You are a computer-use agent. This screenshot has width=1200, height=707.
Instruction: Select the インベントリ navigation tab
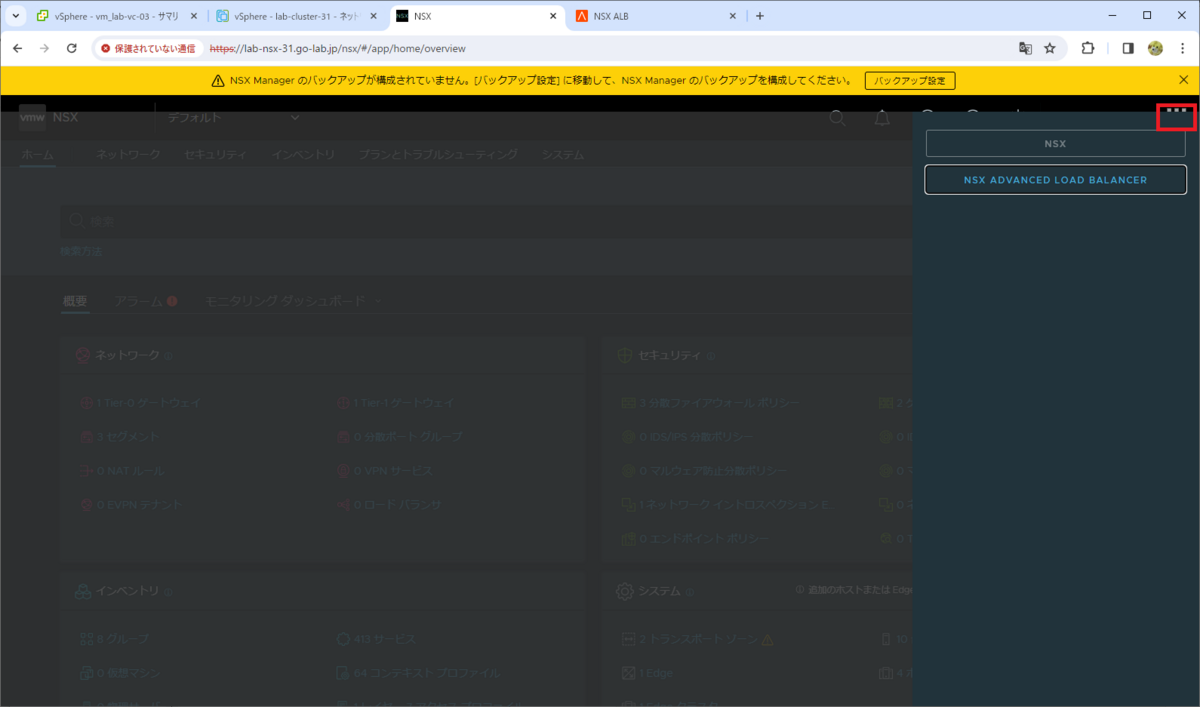coord(303,155)
